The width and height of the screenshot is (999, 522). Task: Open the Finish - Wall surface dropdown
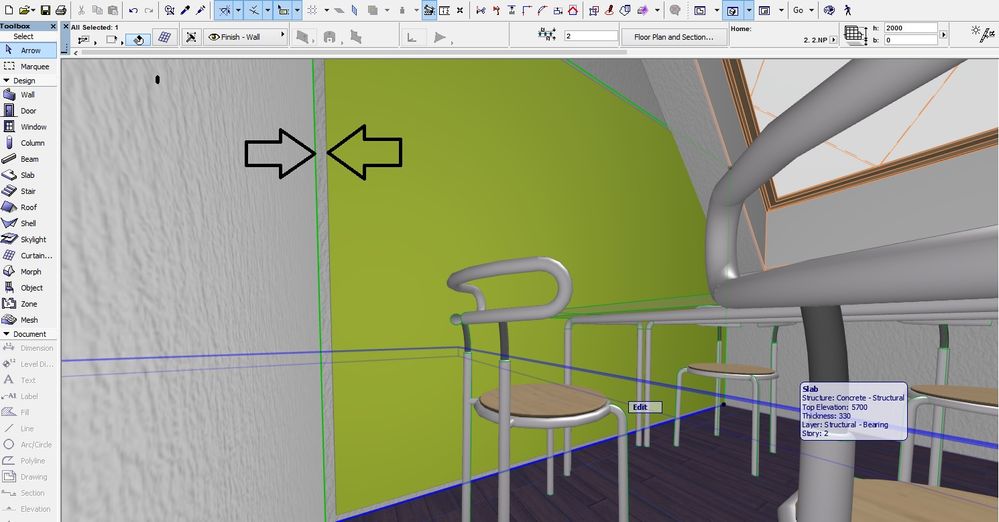pos(245,37)
